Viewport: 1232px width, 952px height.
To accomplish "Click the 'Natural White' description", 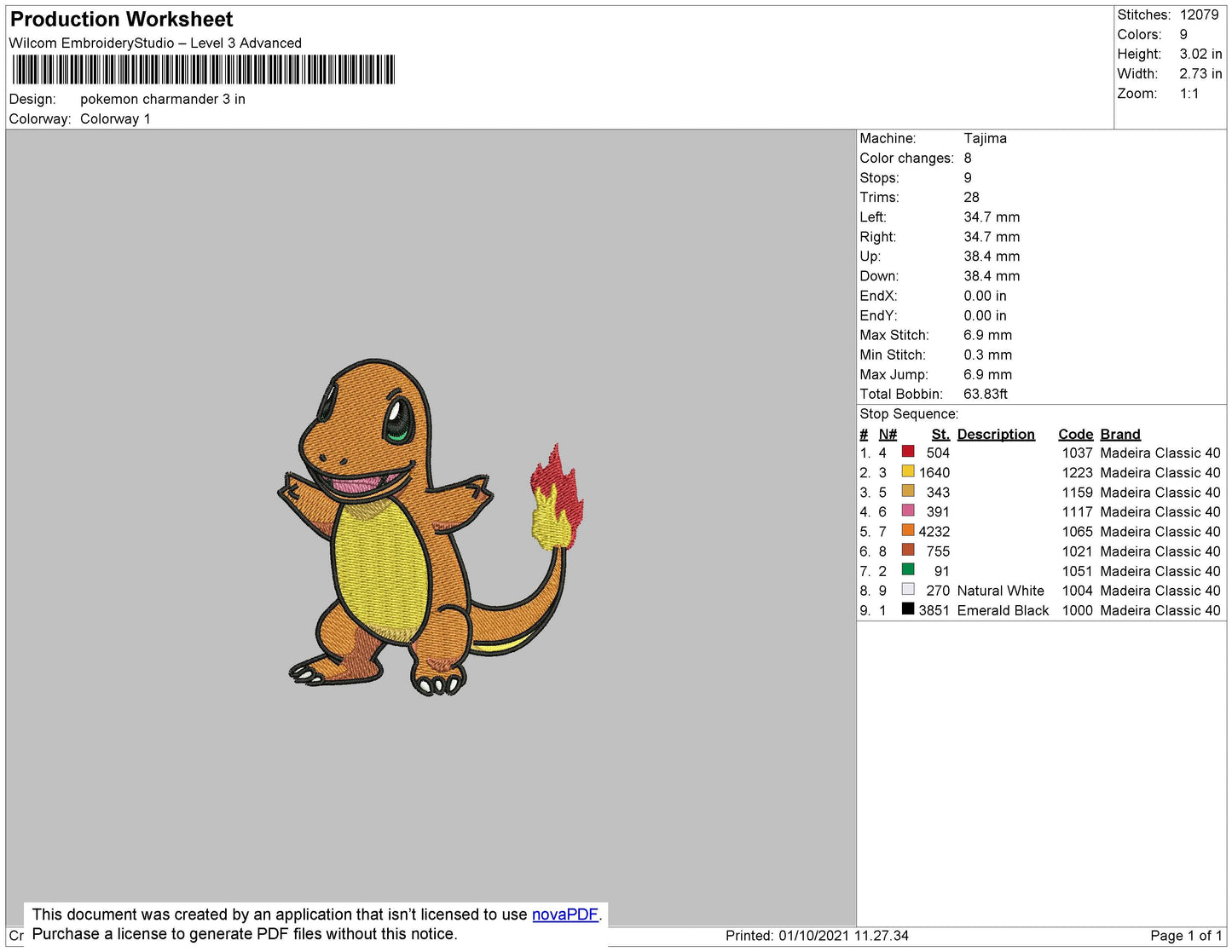I will pos(1000,591).
